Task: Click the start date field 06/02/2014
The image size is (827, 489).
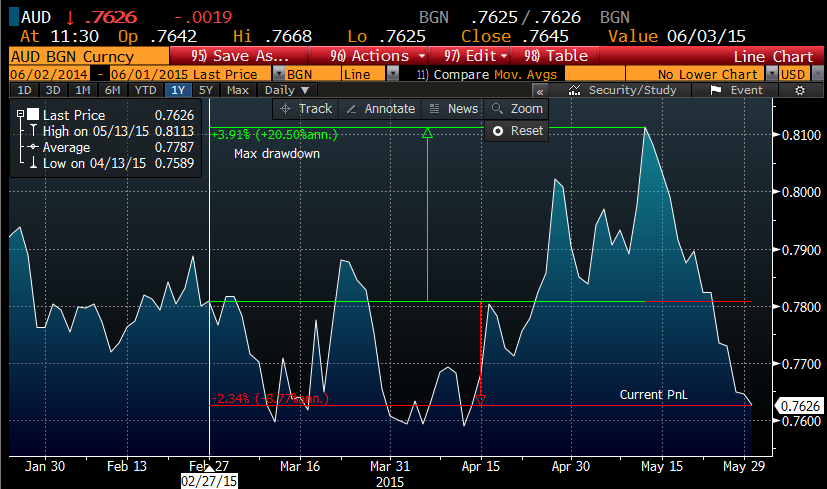Action: pyautogui.click(x=47, y=74)
